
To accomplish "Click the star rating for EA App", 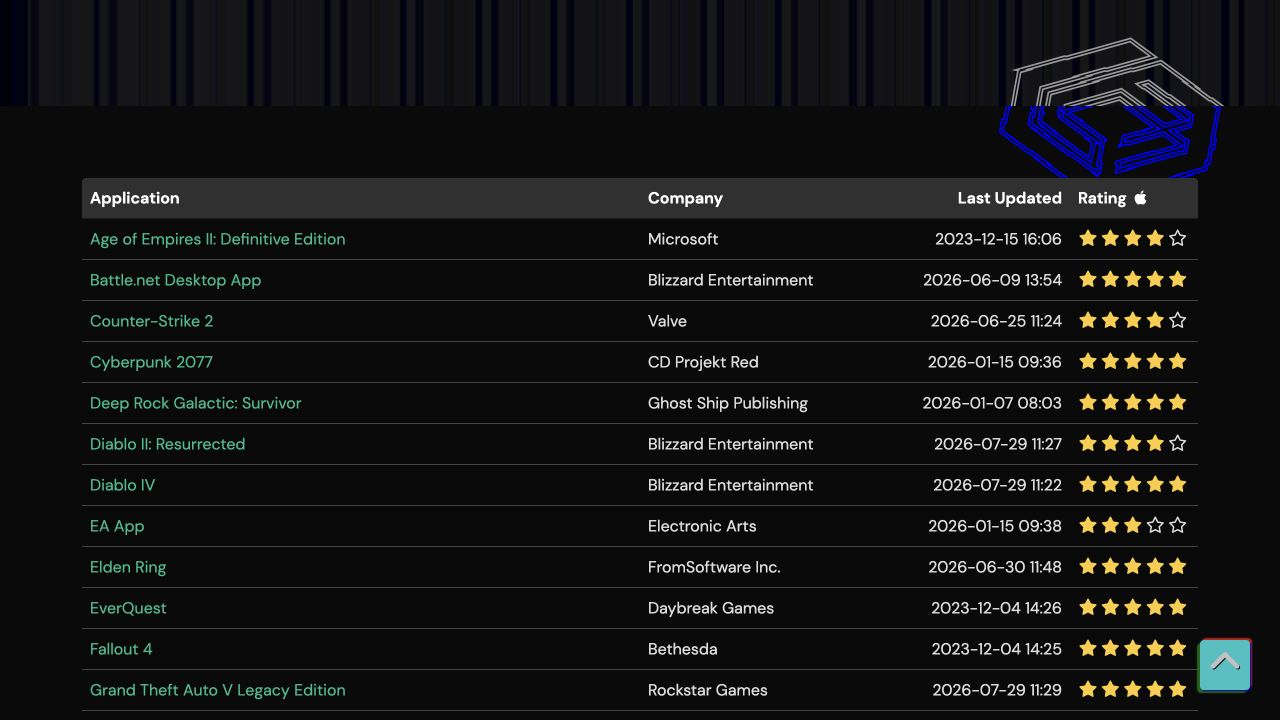I will tap(1133, 525).
